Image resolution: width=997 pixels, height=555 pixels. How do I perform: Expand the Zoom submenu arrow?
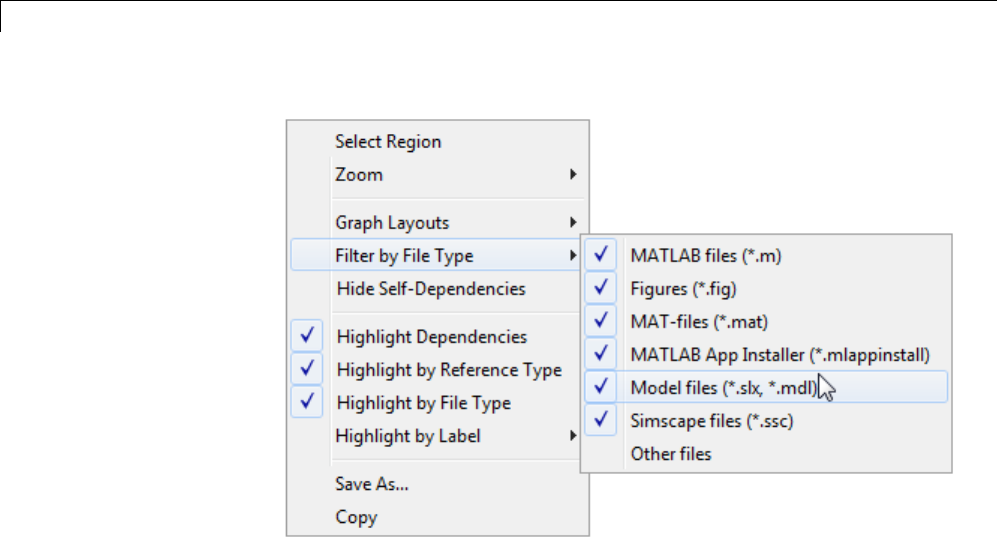point(574,174)
